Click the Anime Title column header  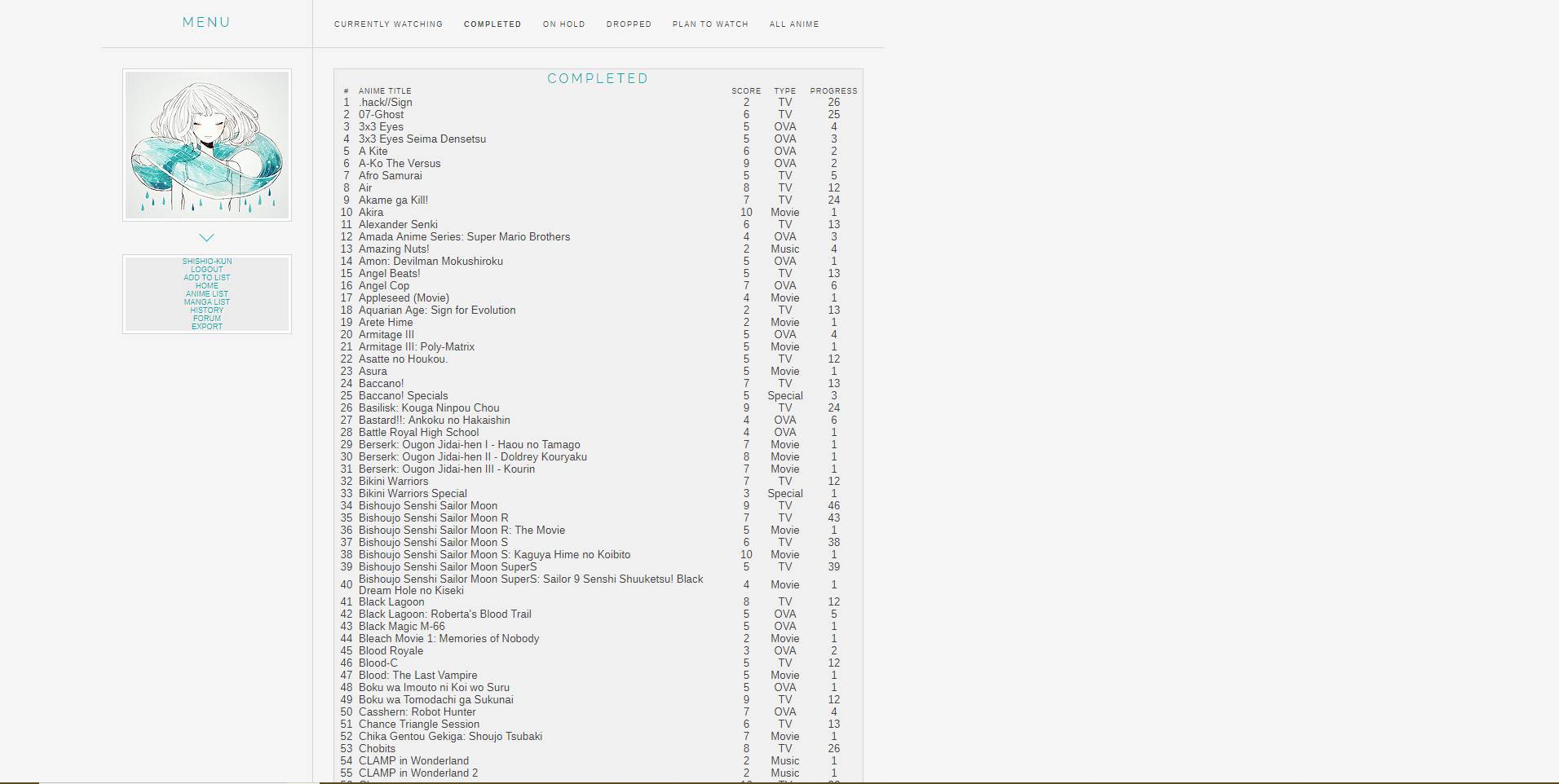[x=385, y=91]
